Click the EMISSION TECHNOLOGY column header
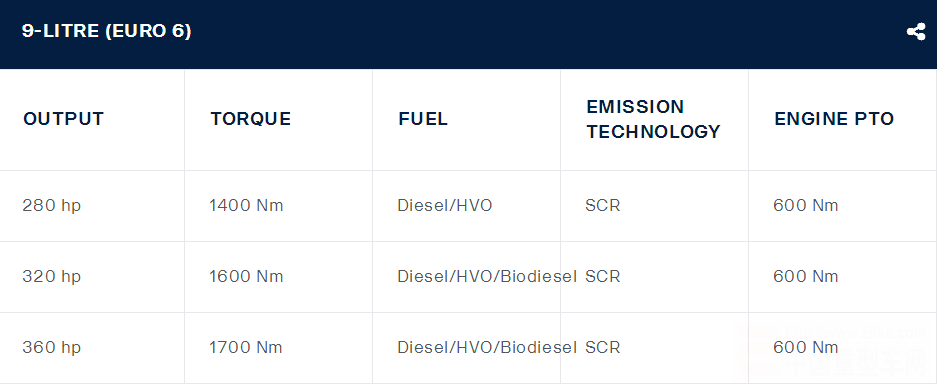Screen dimensions: 937x386 (653, 119)
